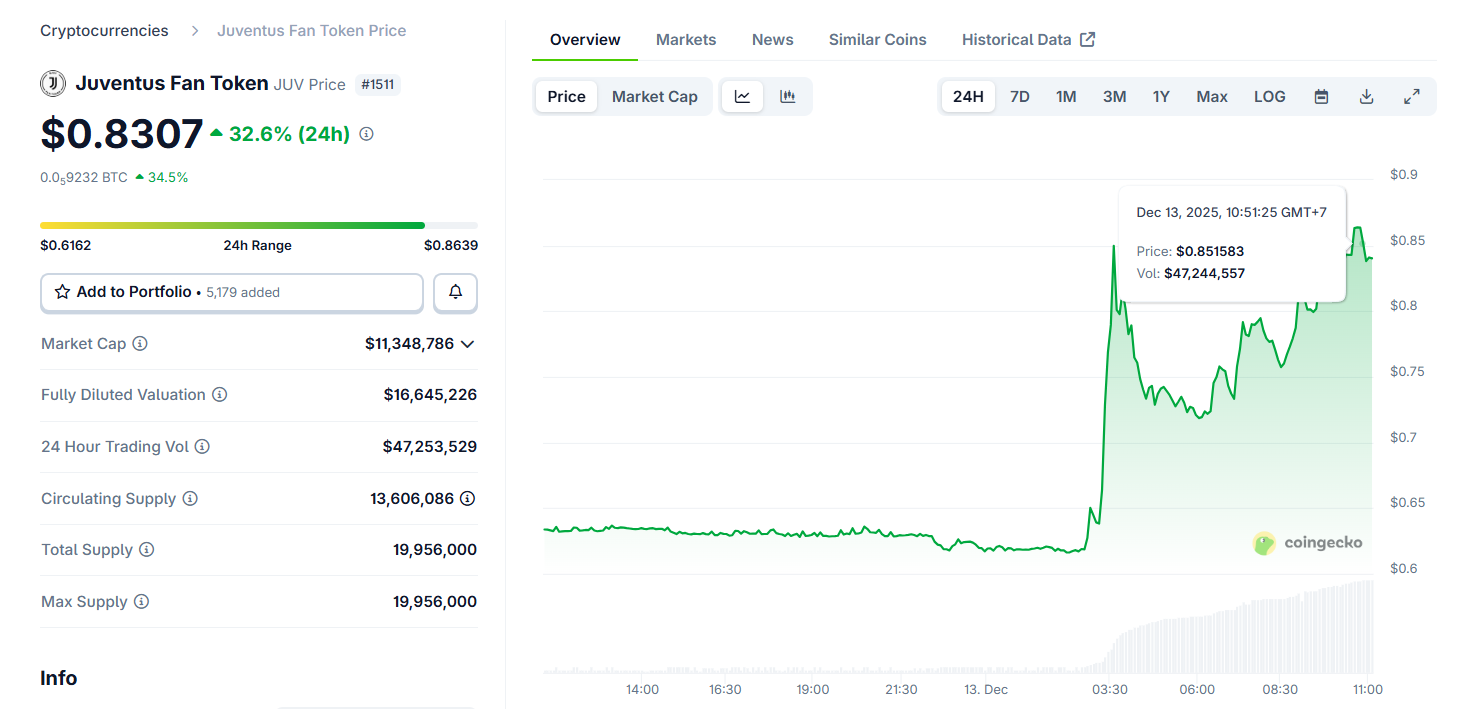The height and width of the screenshot is (709, 1464).
Task: Click the Juventus Fan Token logo
Action: click(x=52, y=83)
